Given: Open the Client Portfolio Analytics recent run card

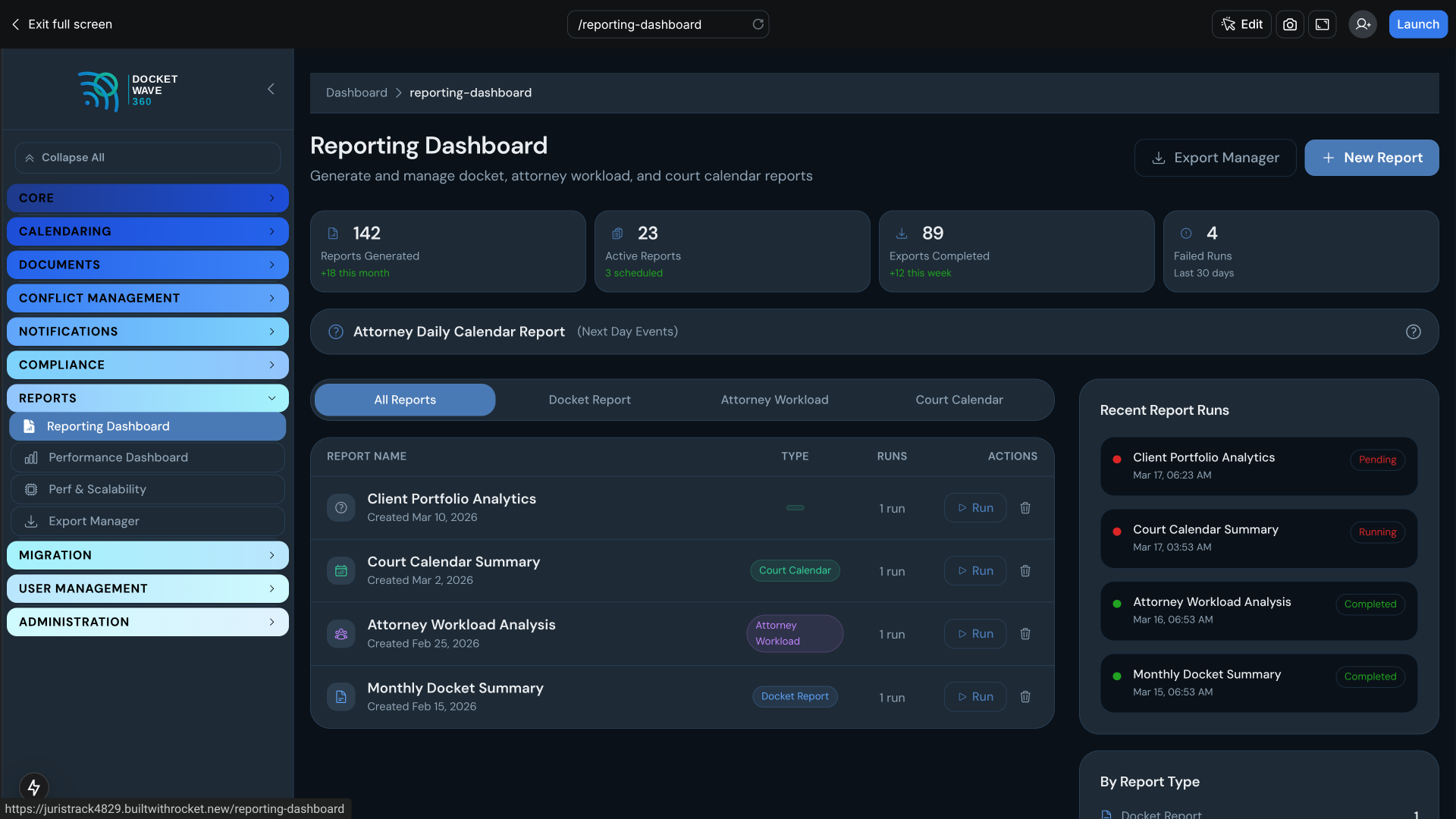Looking at the screenshot, I should click(1258, 466).
